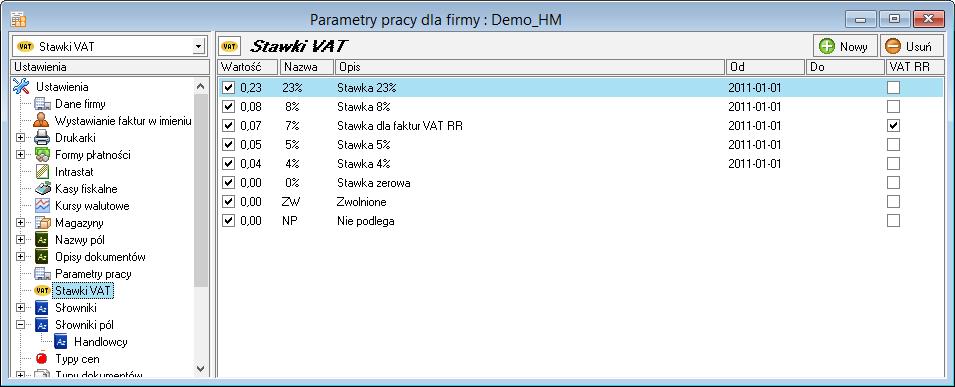Disable VAT RR for Stawka dla faktur VAT RR
955x387 pixels.
click(893, 126)
